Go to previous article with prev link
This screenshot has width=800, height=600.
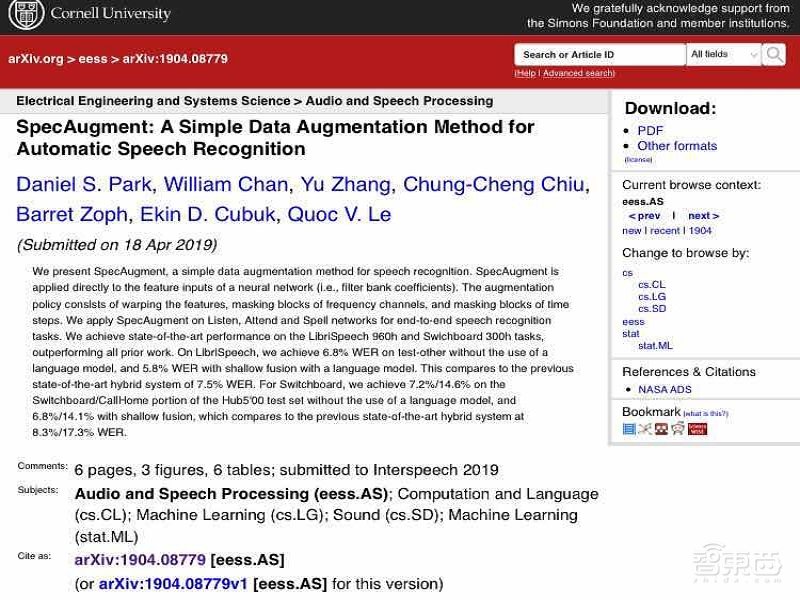click(644, 216)
